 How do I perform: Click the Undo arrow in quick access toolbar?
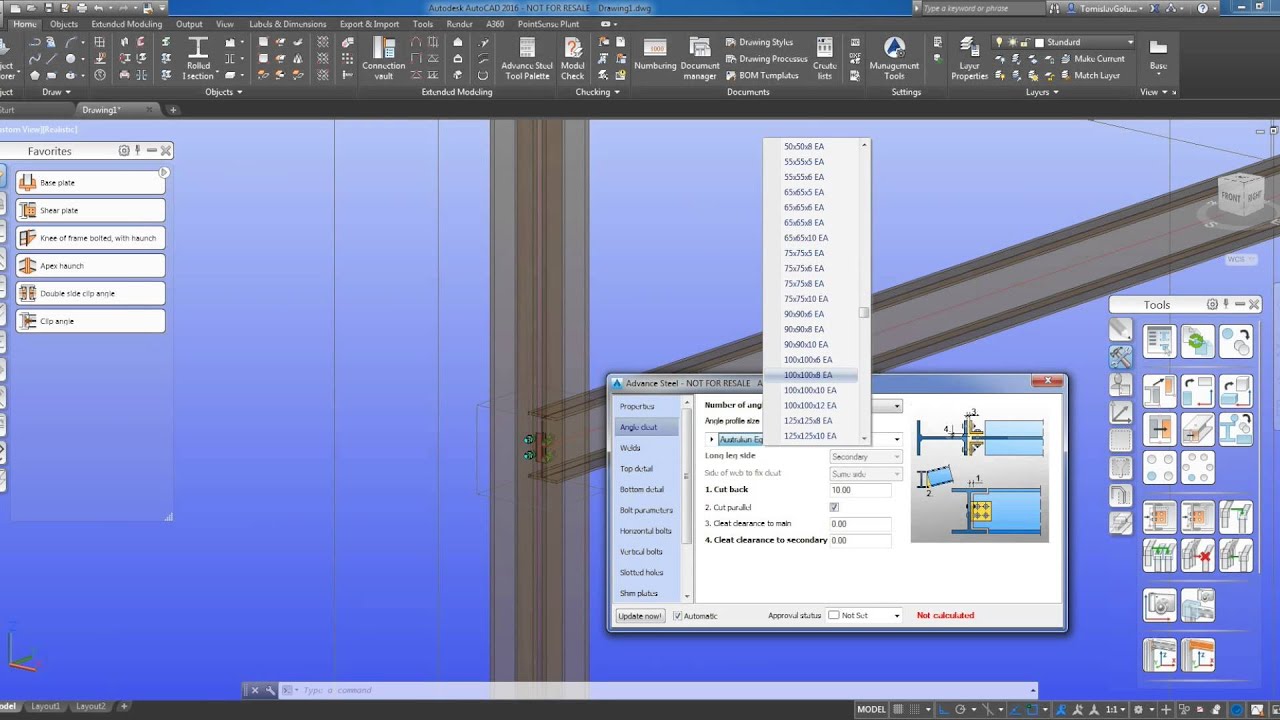click(x=99, y=8)
